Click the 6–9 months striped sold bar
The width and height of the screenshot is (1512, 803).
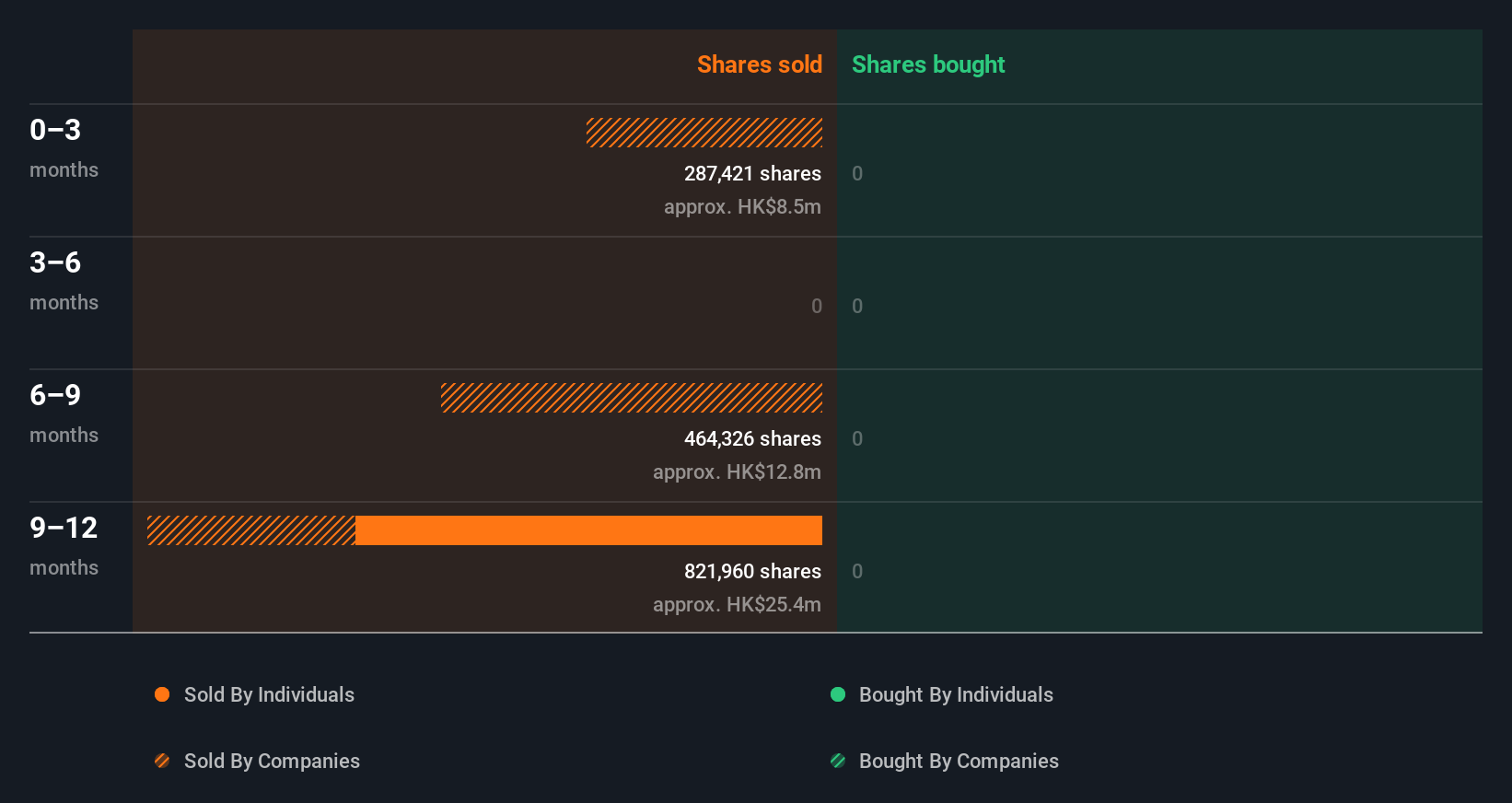pyautogui.click(x=632, y=398)
